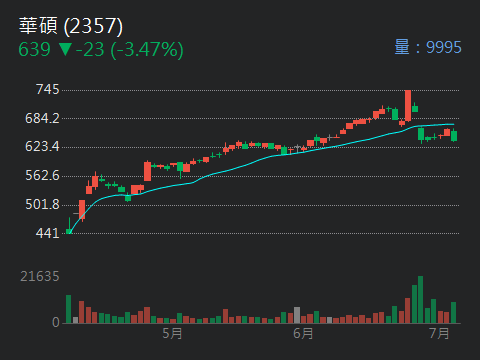Click the first green volume bar at left
The height and width of the screenshot is (360, 480).
[x=69, y=309]
